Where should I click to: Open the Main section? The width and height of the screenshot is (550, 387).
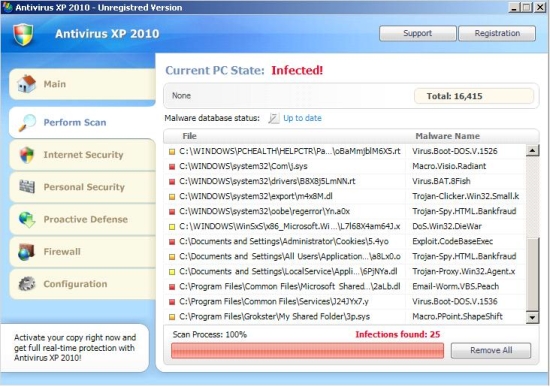click(x=82, y=84)
